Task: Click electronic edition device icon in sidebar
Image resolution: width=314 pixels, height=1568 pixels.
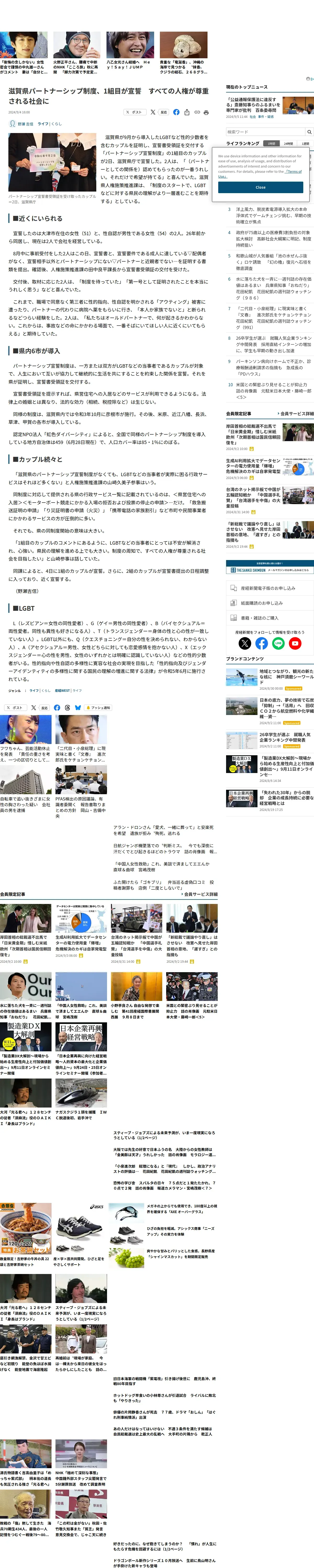Action: (x=233, y=588)
